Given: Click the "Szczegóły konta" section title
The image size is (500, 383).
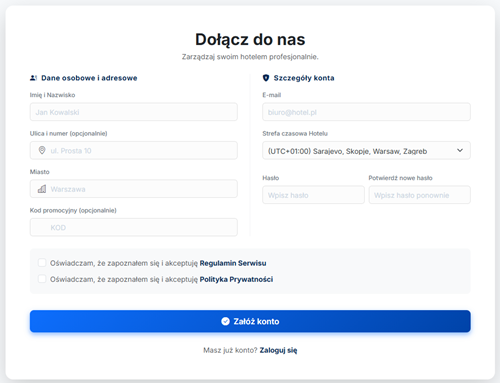Looking at the screenshot, I should coord(304,78).
